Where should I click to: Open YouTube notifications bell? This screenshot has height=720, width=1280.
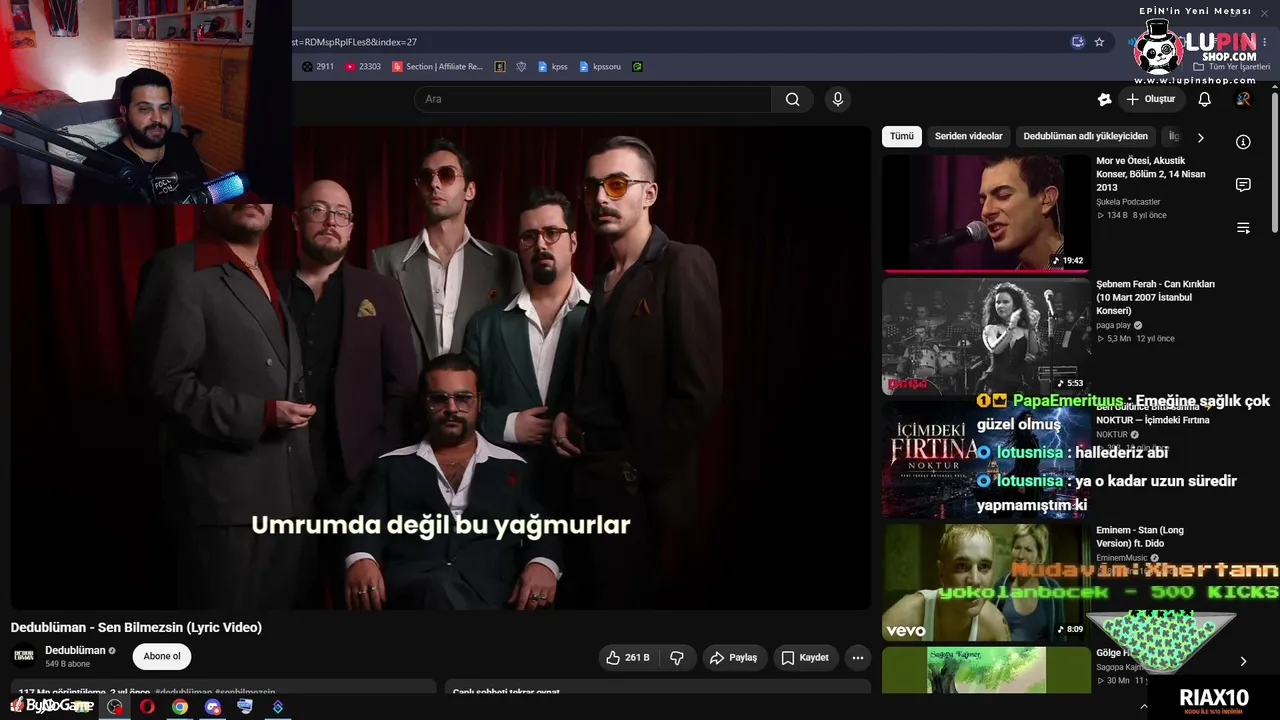click(1204, 99)
